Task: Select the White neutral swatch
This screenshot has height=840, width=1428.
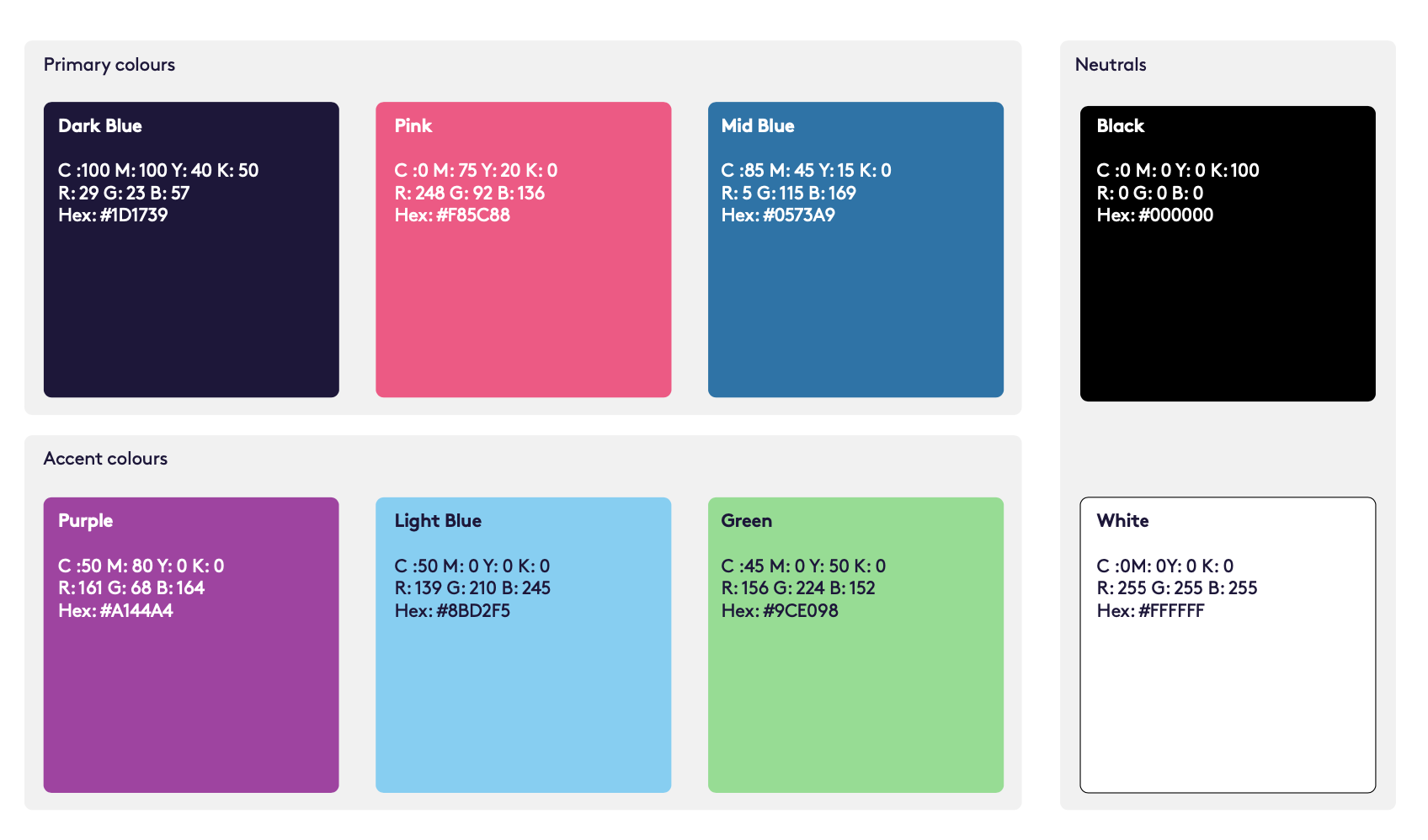Action: point(1228,699)
